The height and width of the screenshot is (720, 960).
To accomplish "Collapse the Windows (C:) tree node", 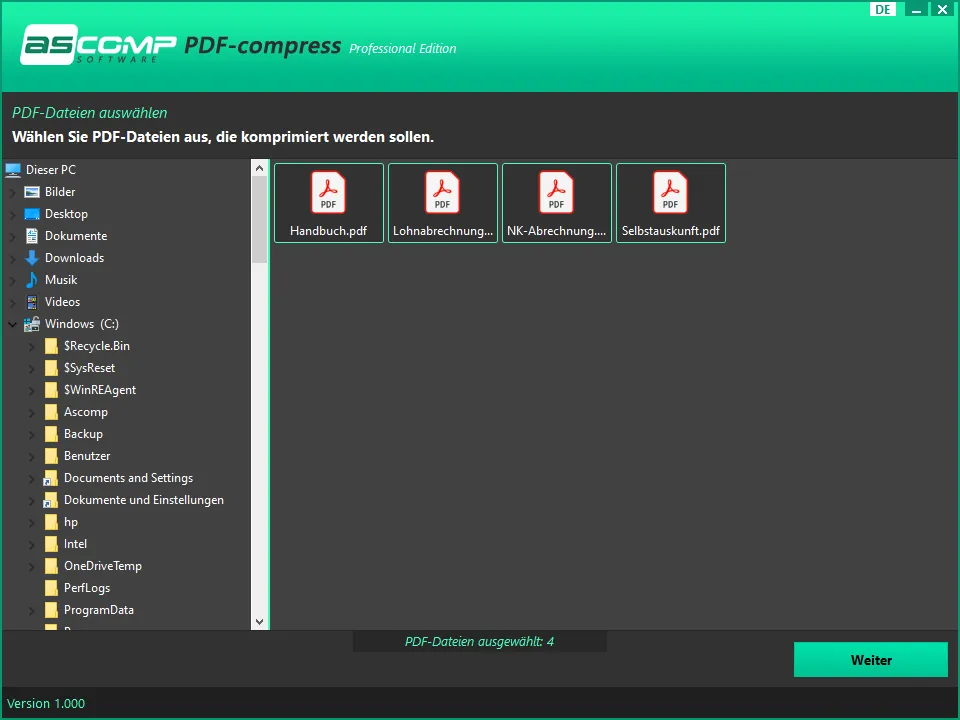I will point(13,324).
